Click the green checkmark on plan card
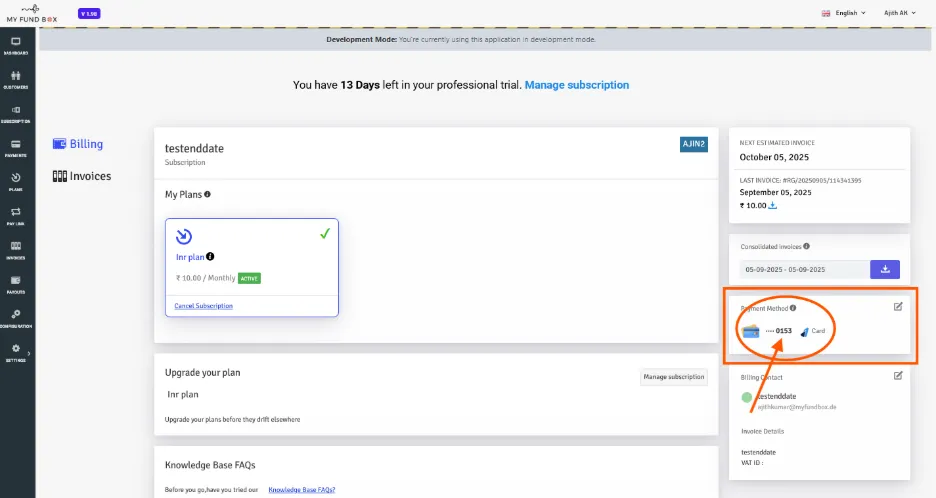Image resolution: width=936 pixels, height=498 pixels. tap(325, 233)
